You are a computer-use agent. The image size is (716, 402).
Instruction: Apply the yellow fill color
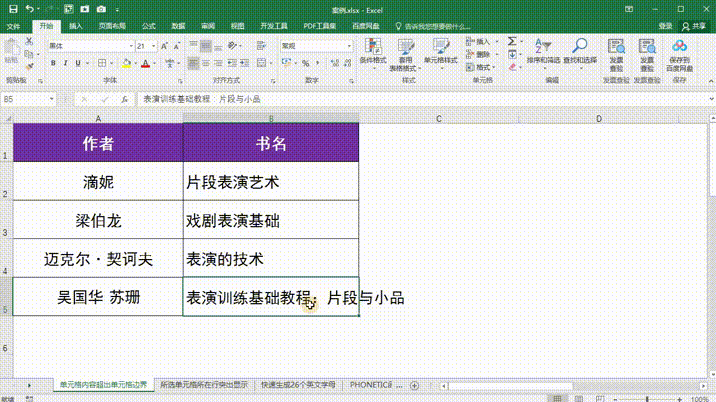126,63
